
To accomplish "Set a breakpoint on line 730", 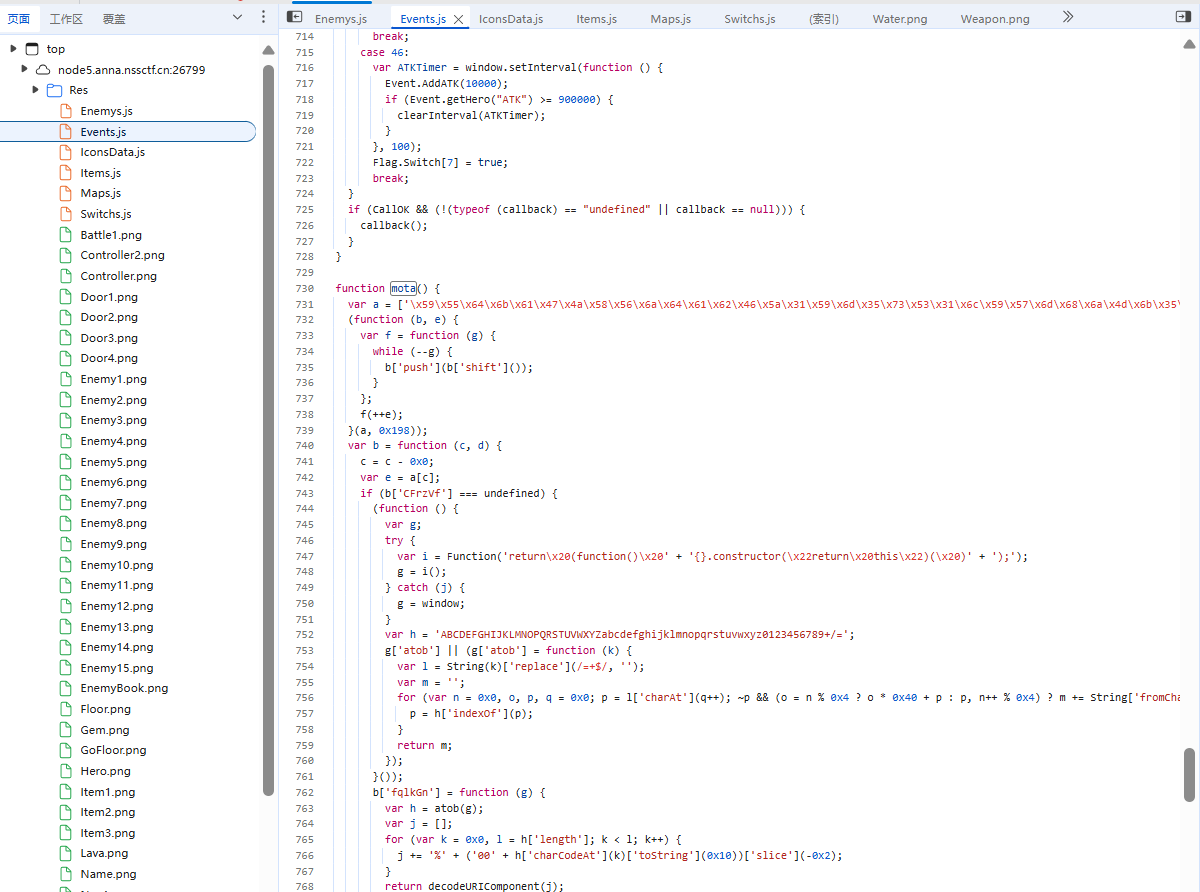I will (305, 288).
